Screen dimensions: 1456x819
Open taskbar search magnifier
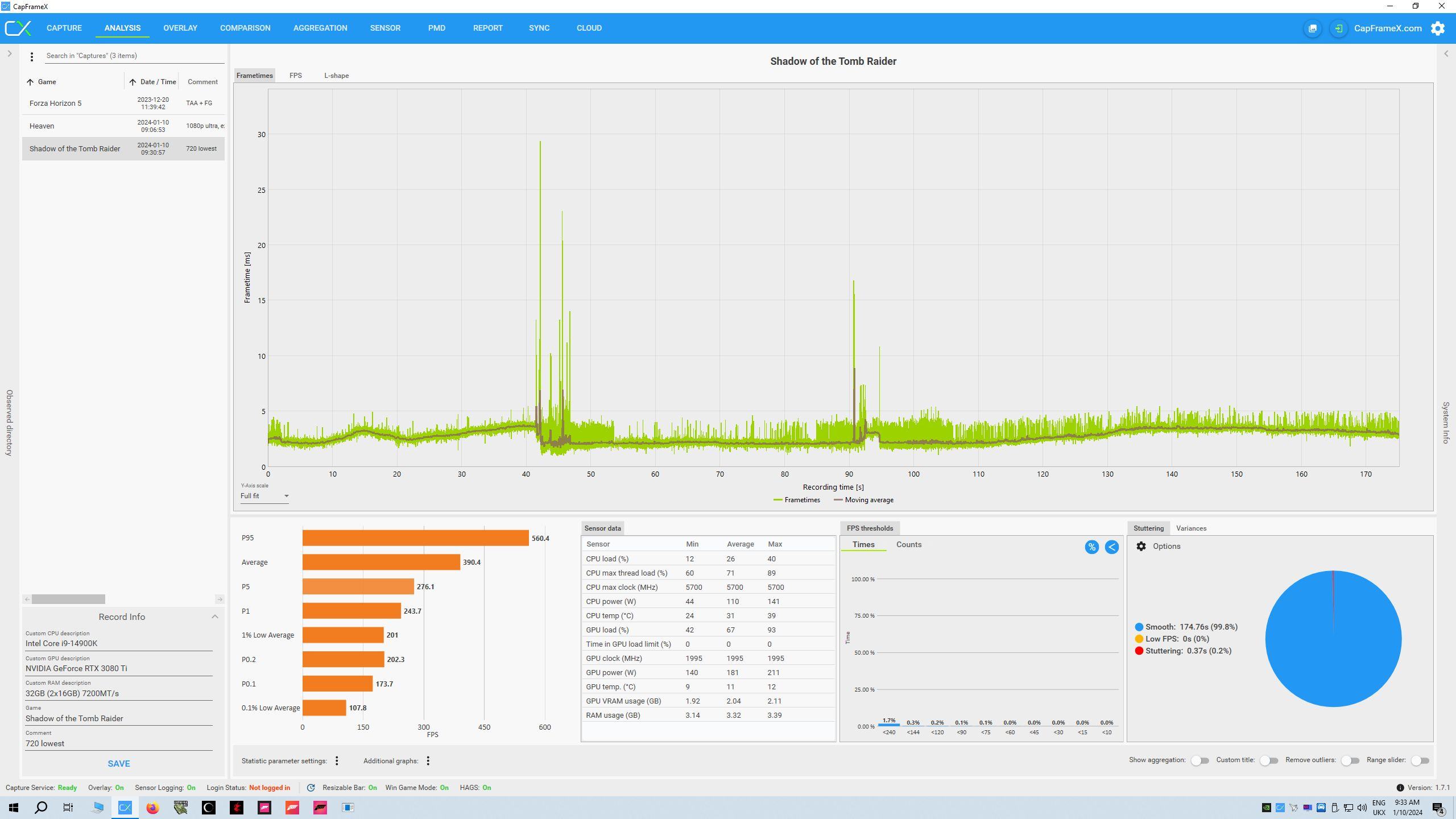pos(41,808)
